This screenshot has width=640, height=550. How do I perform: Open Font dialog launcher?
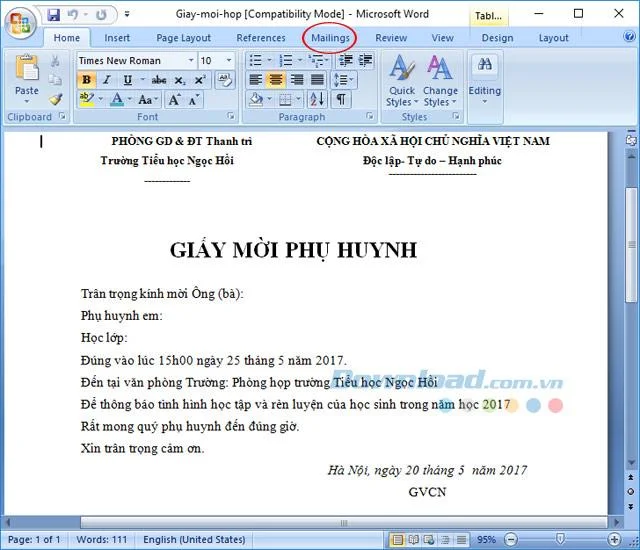pyautogui.click(x=231, y=116)
